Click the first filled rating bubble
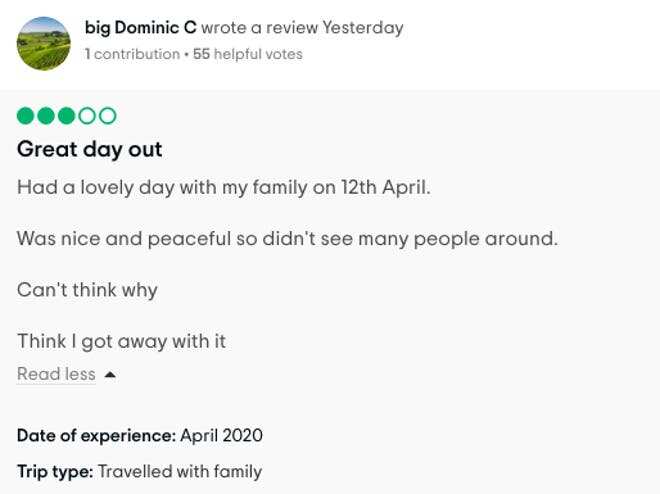Viewport: 660px width, 494px height. coord(26,117)
